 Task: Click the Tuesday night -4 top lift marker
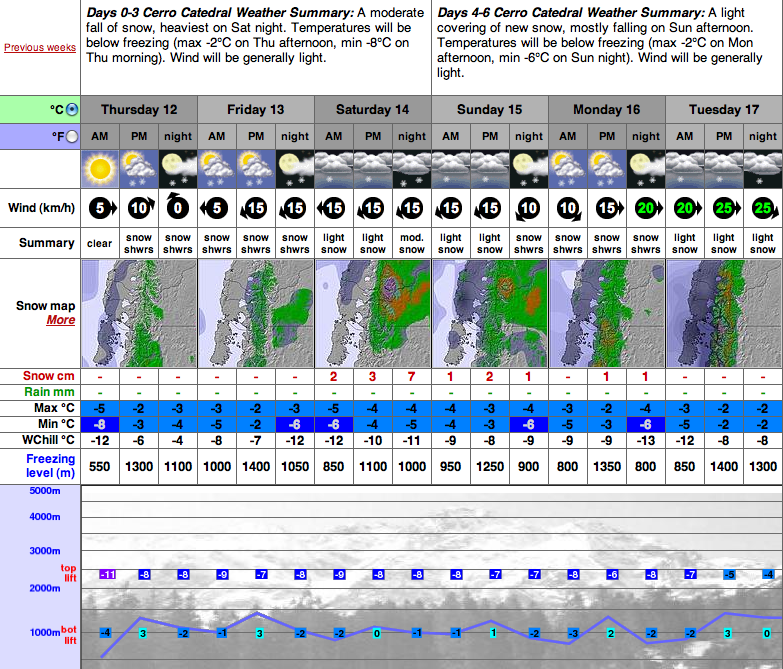pyautogui.click(x=768, y=575)
